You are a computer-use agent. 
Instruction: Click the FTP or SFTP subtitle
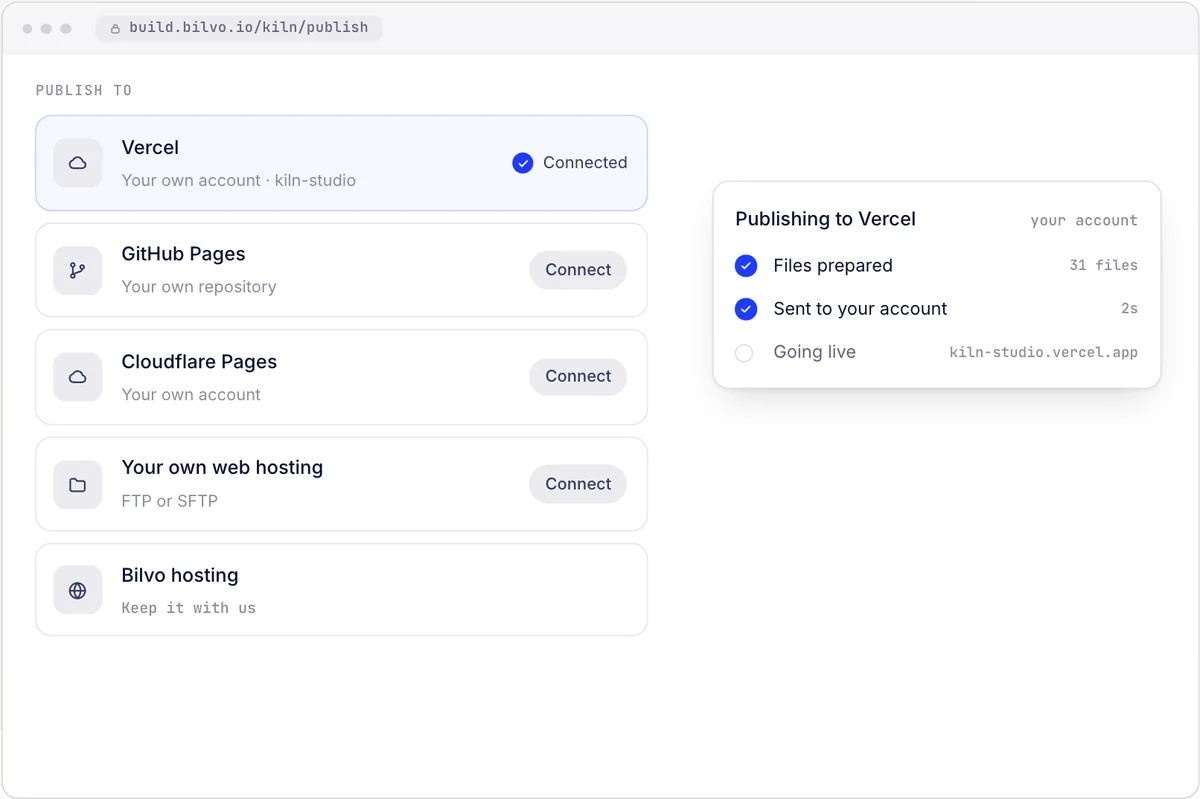click(x=169, y=501)
